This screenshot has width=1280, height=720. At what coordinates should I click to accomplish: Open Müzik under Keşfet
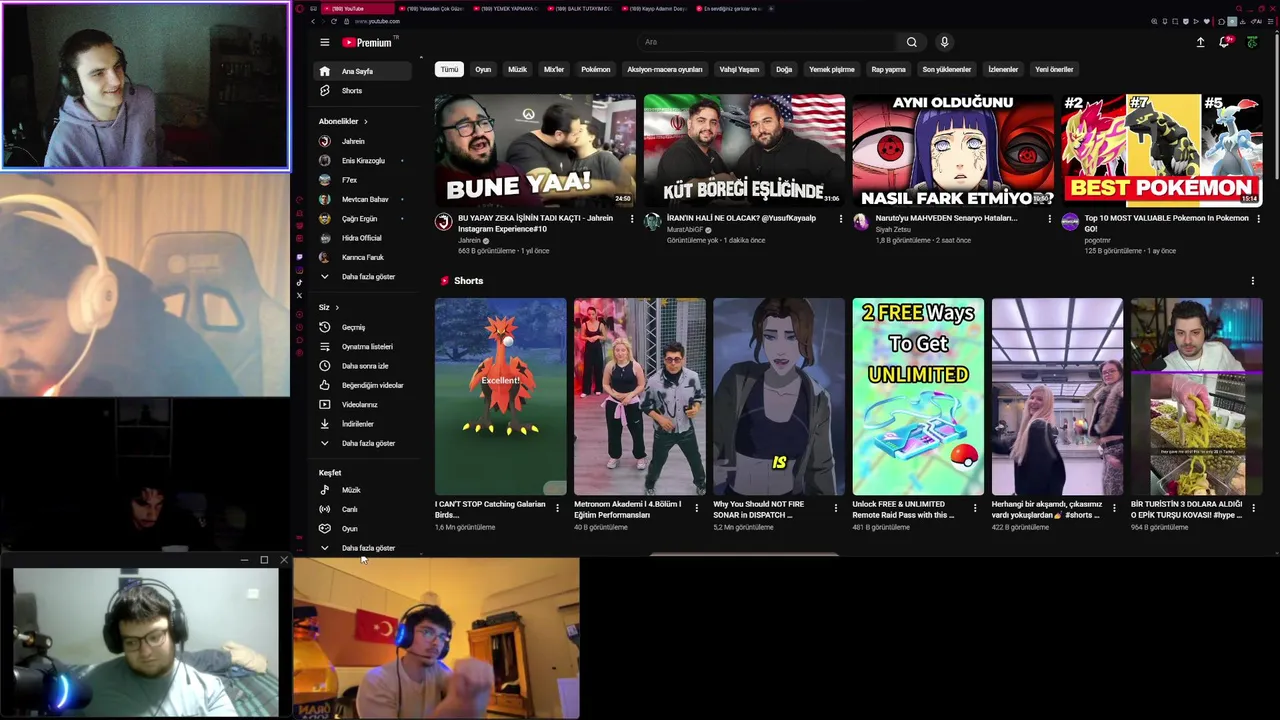[362, 490]
